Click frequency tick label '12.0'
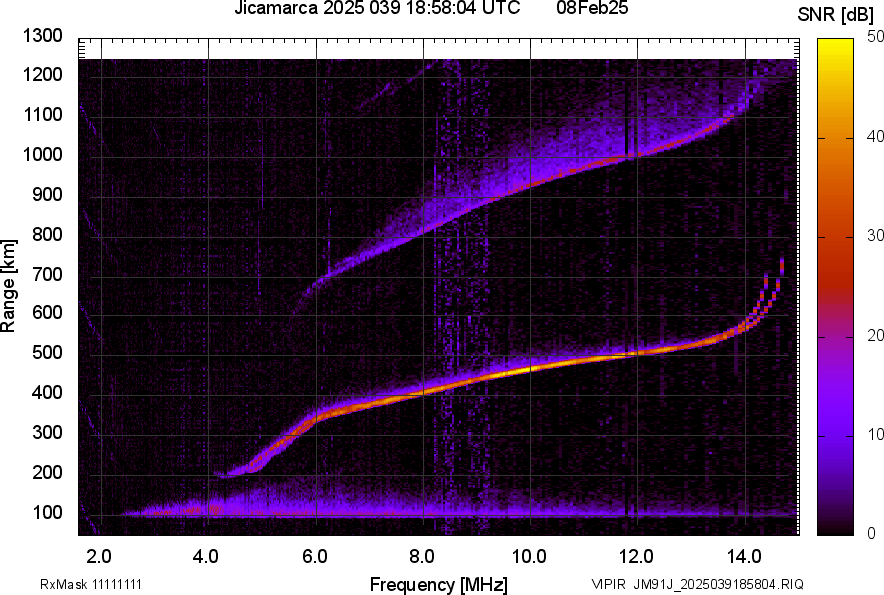884x595 pixels. point(636,557)
